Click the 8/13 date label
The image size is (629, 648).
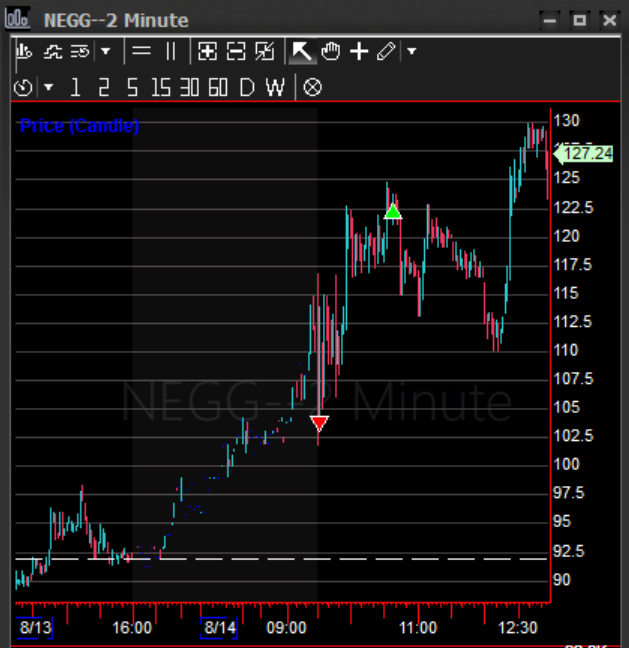(x=36, y=628)
